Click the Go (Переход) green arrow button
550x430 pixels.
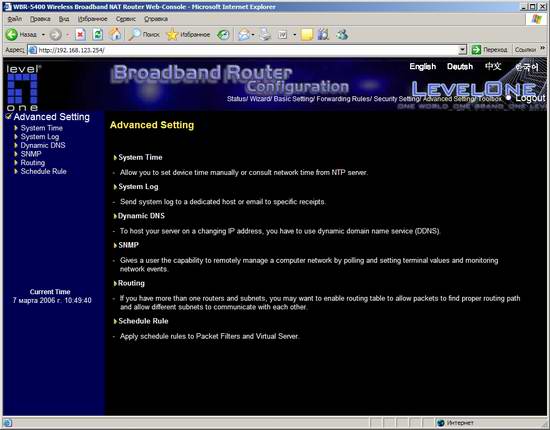(x=490, y=50)
